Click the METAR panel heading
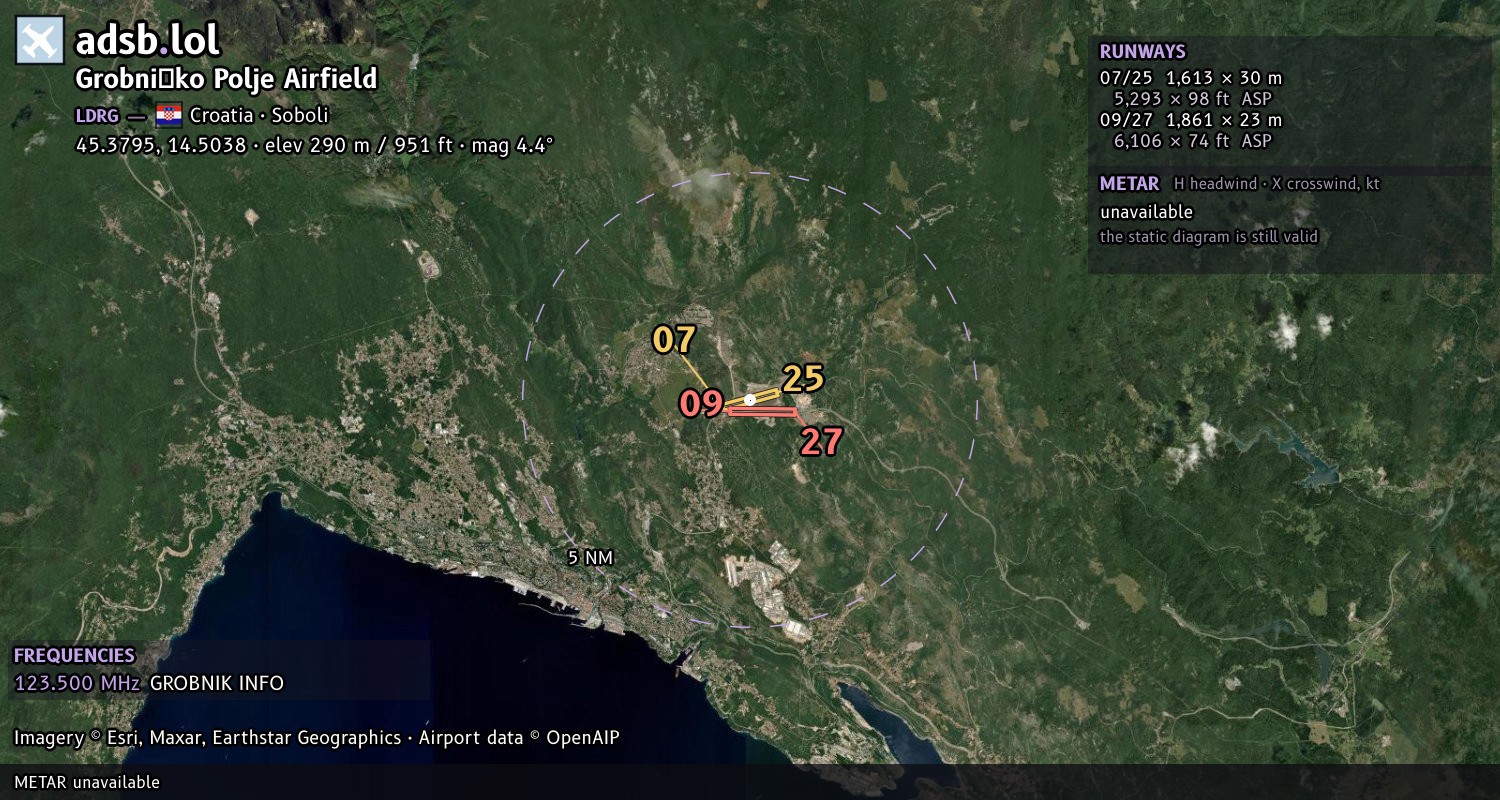The image size is (1500, 800). [1130, 184]
